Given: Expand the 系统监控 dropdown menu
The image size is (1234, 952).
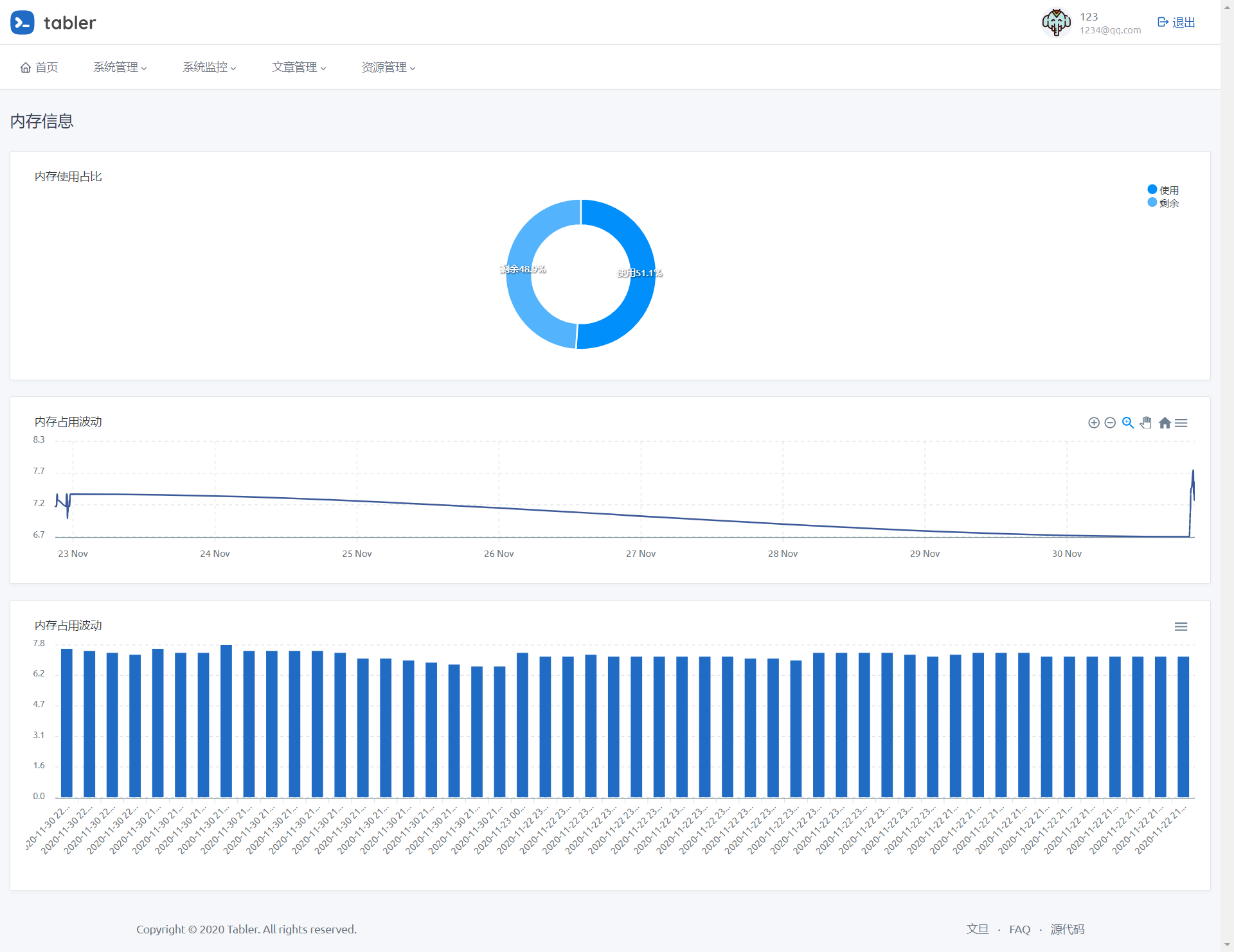Looking at the screenshot, I should pos(210,67).
